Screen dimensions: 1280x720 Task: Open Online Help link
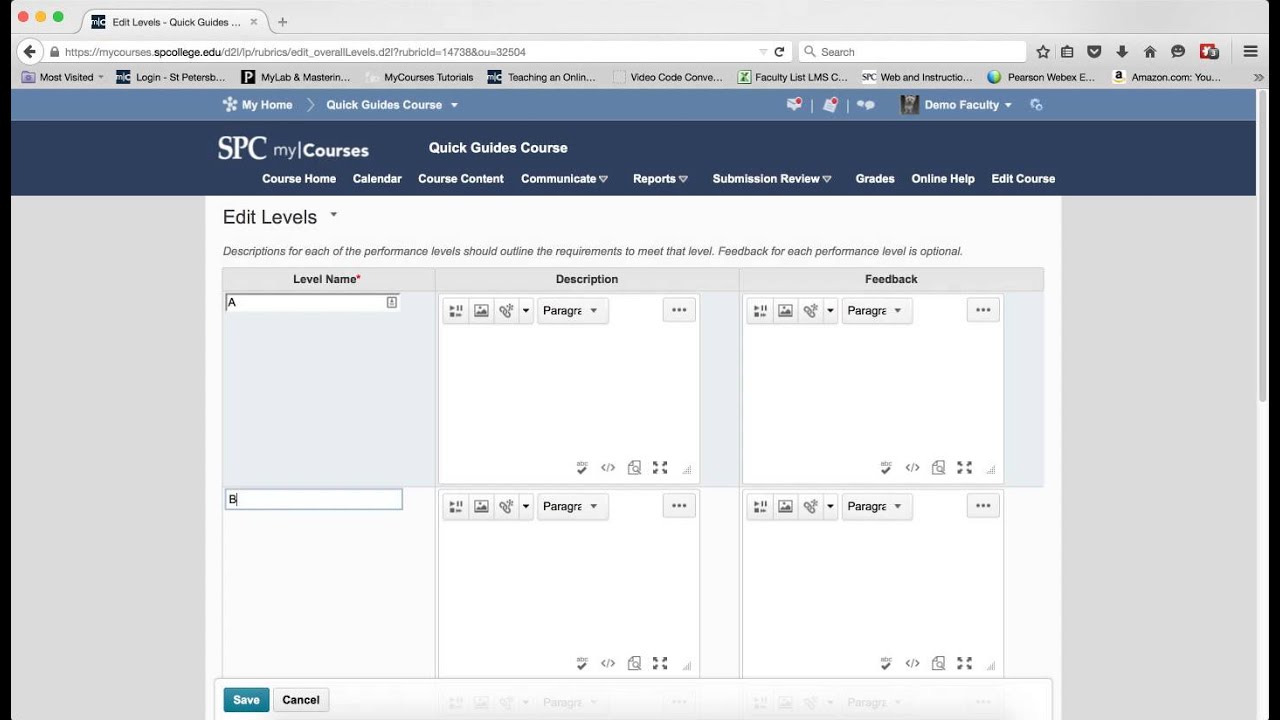click(x=943, y=179)
